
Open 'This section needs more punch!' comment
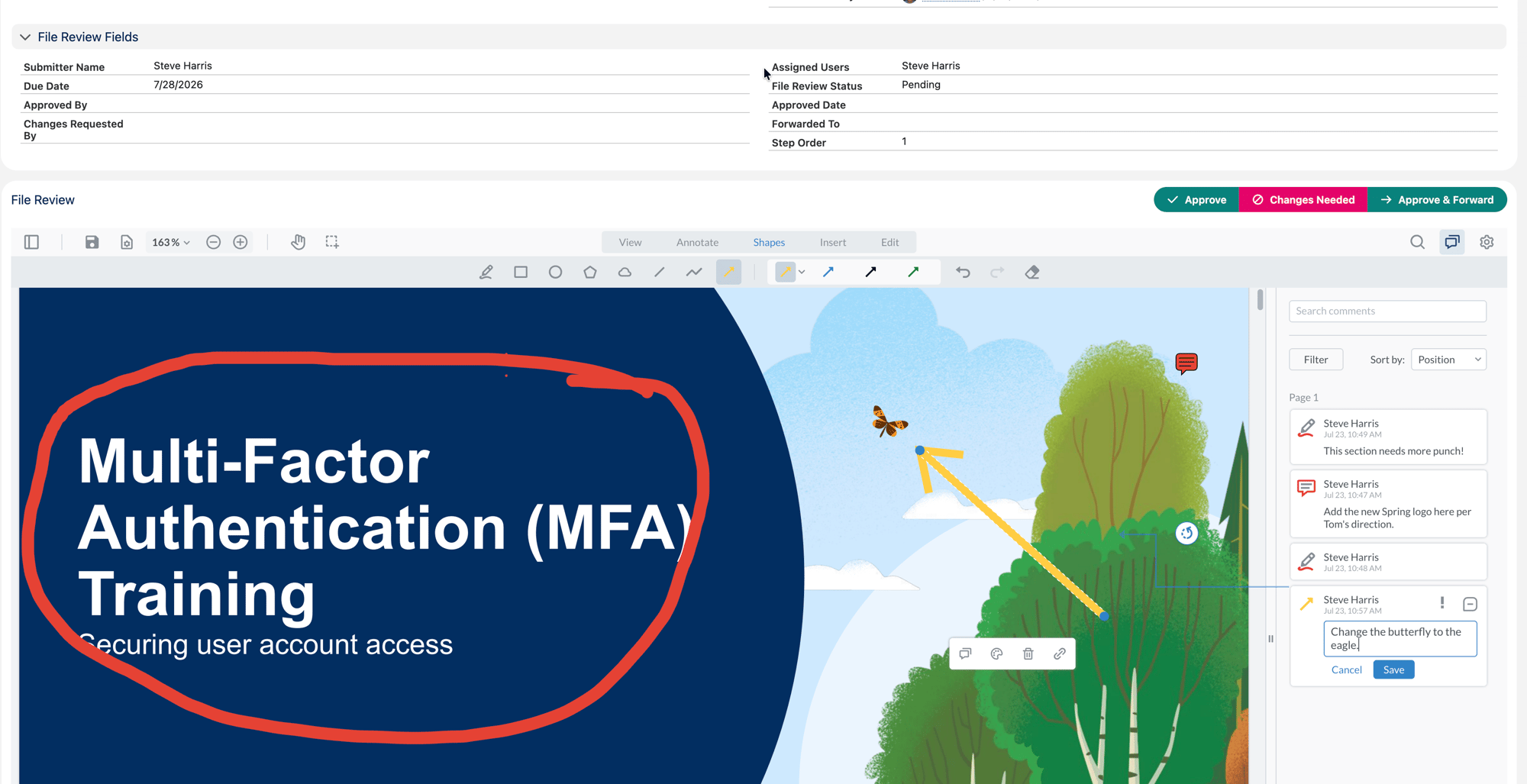pyautogui.click(x=1388, y=437)
